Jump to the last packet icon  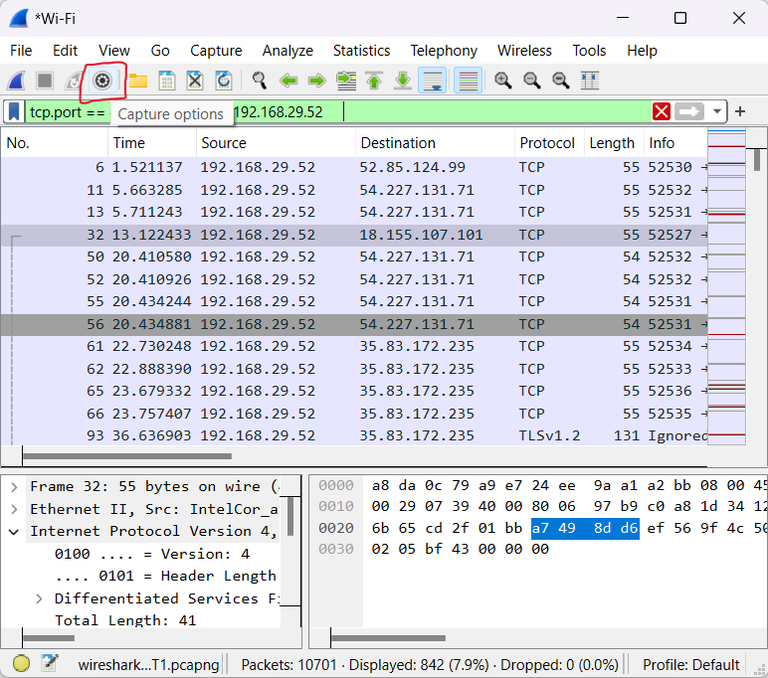tap(403, 80)
